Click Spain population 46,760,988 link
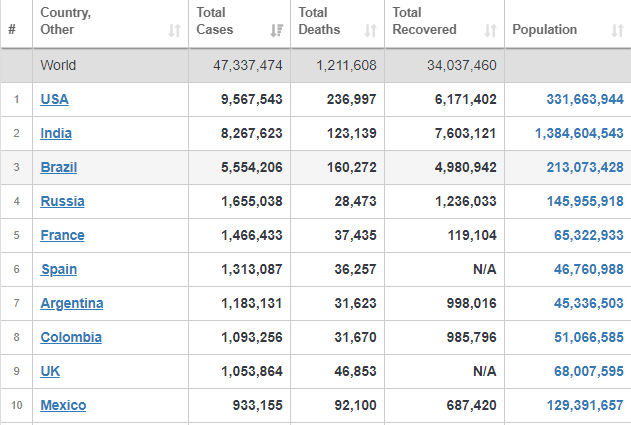Image resolution: width=631 pixels, height=425 pixels. pos(589,269)
